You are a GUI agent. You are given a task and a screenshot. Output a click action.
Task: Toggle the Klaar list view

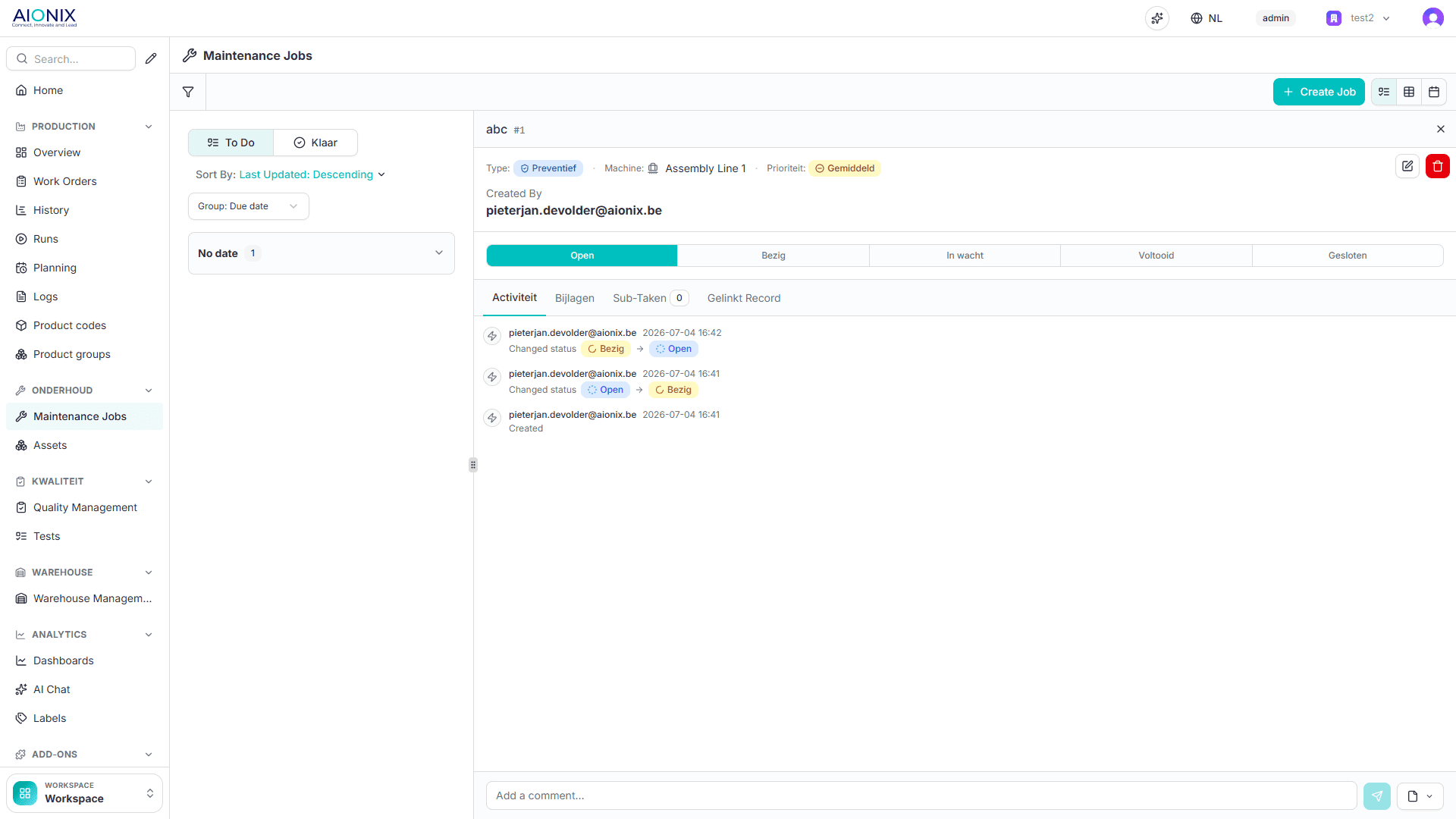pyautogui.click(x=315, y=143)
